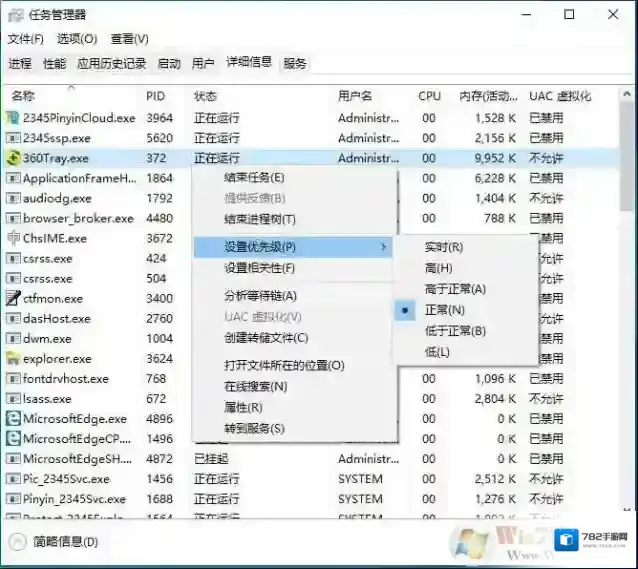Click the Pinyin_2345Svc.exe process icon

pyautogui.click(x=13, y=499)
